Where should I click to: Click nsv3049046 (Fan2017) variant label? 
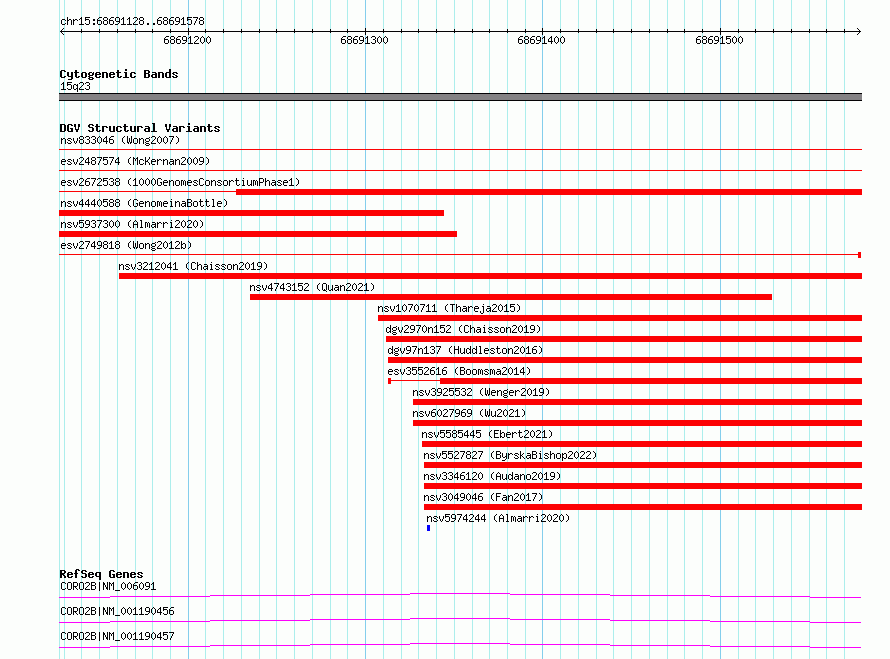coord(483,497)
